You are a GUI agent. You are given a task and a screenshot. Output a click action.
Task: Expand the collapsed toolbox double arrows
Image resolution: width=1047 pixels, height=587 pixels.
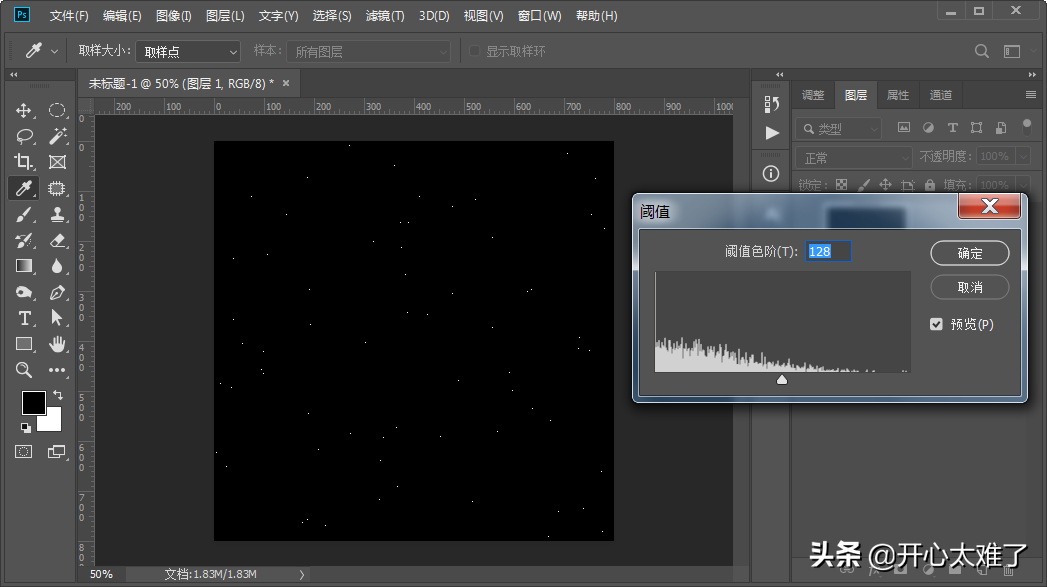point(13,75)
